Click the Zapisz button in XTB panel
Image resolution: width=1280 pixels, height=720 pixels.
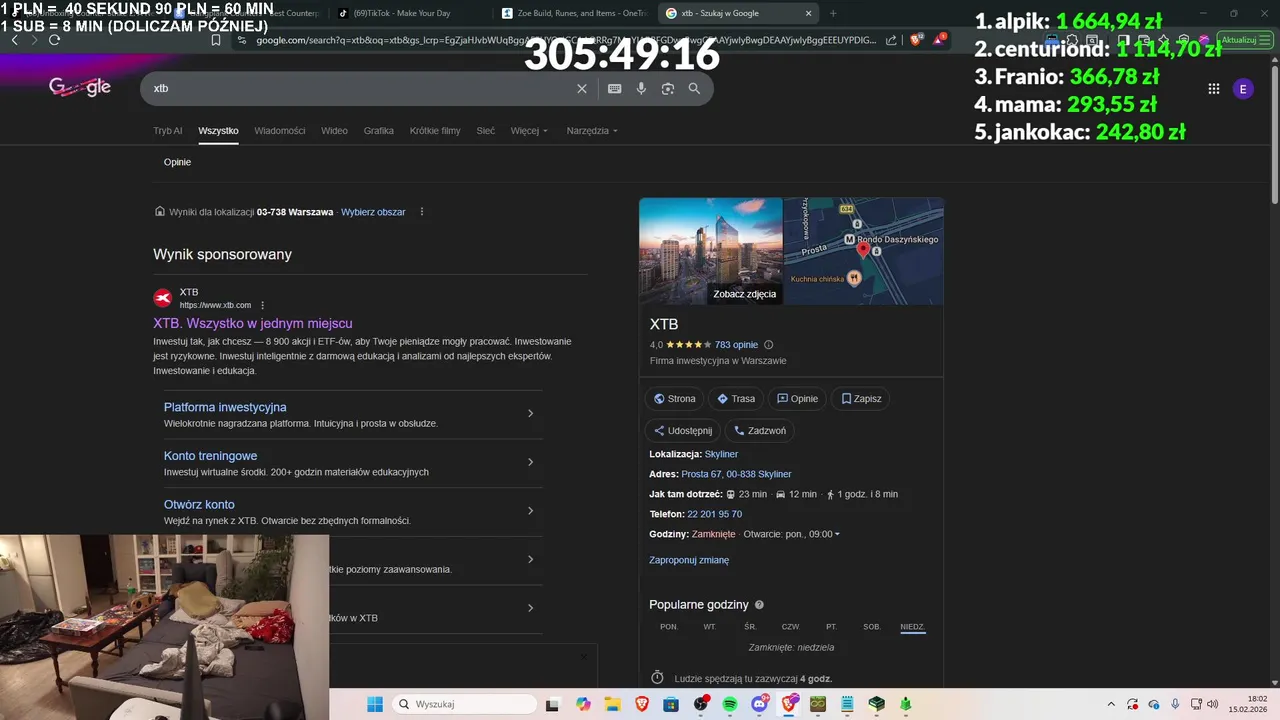[x=861, y=399]
